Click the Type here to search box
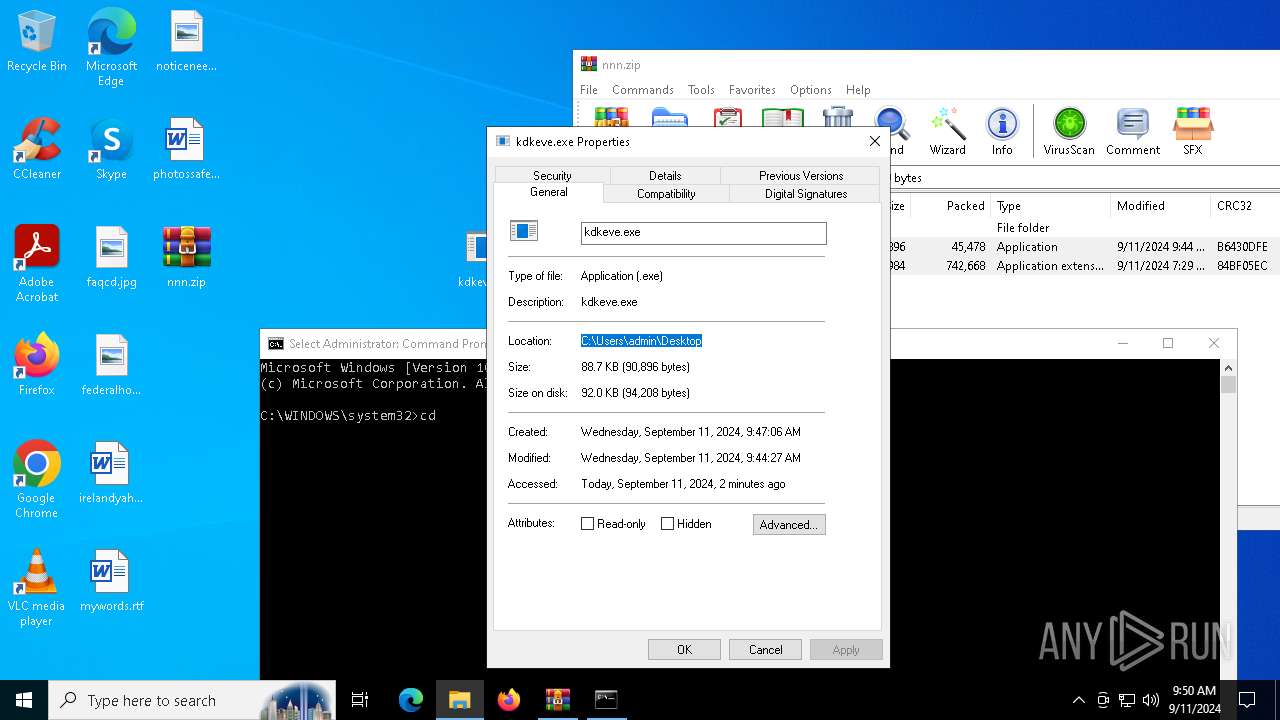The height and width of the screenshot is (720, 1280). (x=191, y=700)
